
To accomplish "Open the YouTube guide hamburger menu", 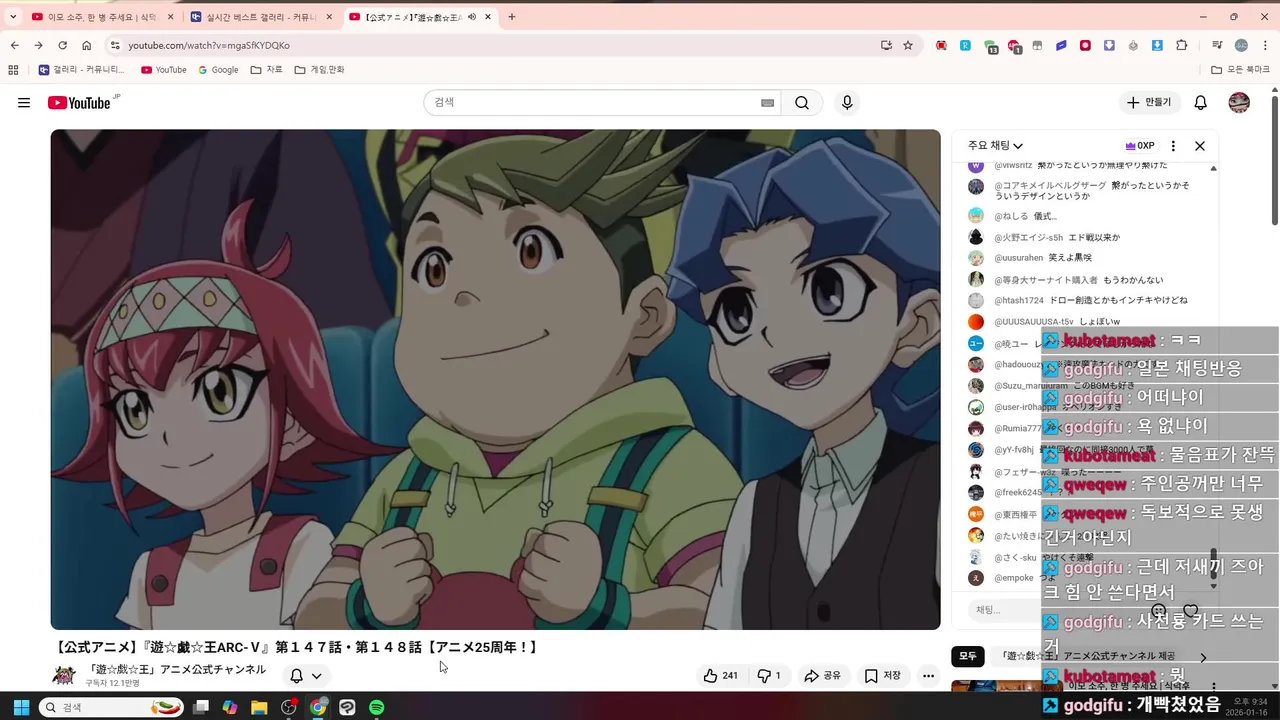I will tap(24, 103).
